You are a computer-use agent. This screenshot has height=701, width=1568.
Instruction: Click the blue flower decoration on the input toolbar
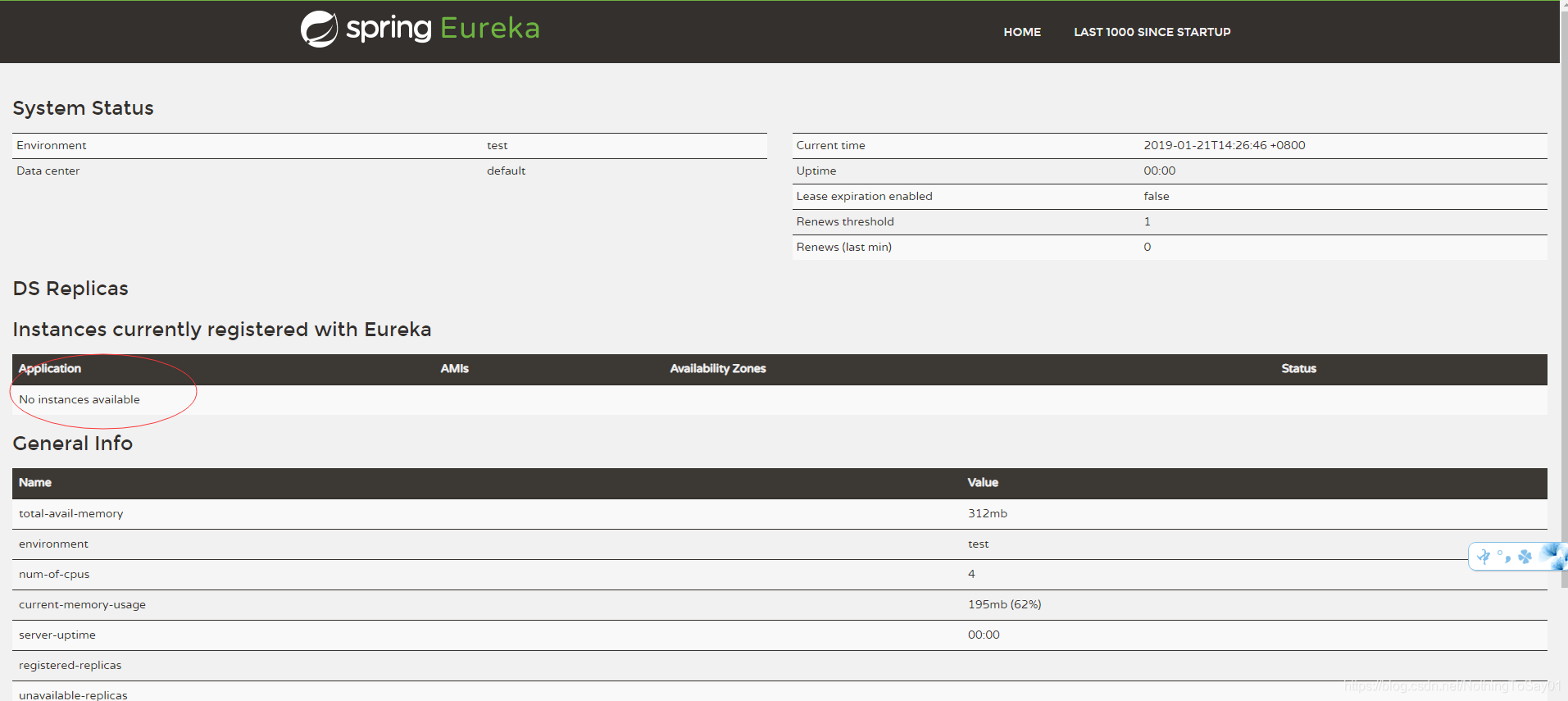(1554, 556)
